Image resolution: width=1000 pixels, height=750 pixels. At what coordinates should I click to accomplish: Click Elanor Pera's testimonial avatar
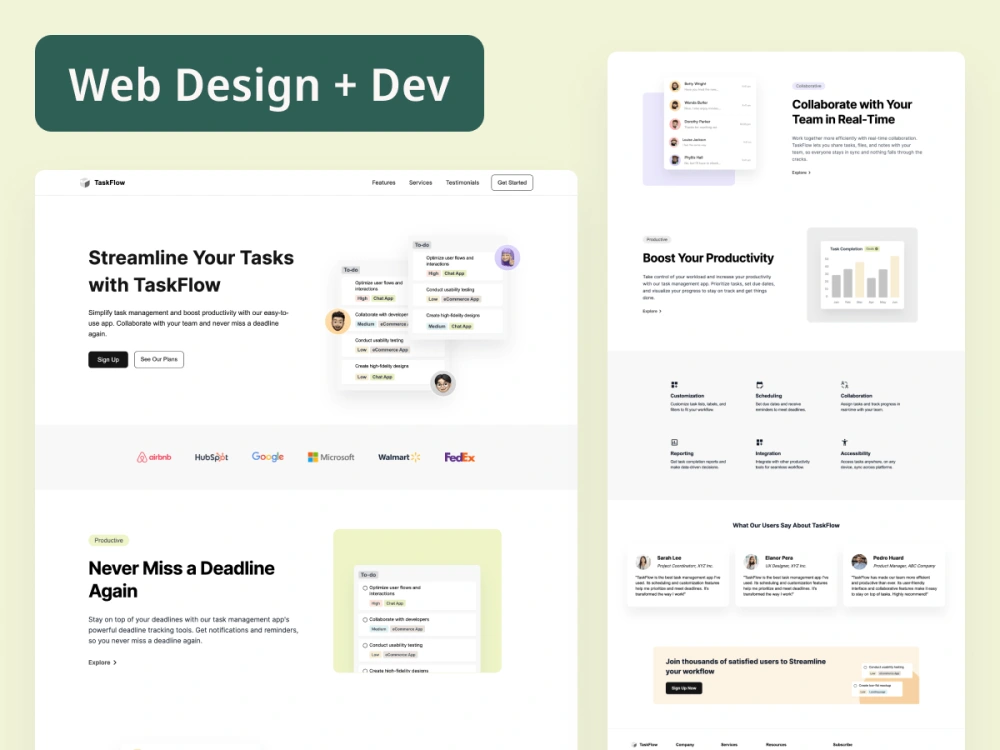751,561
